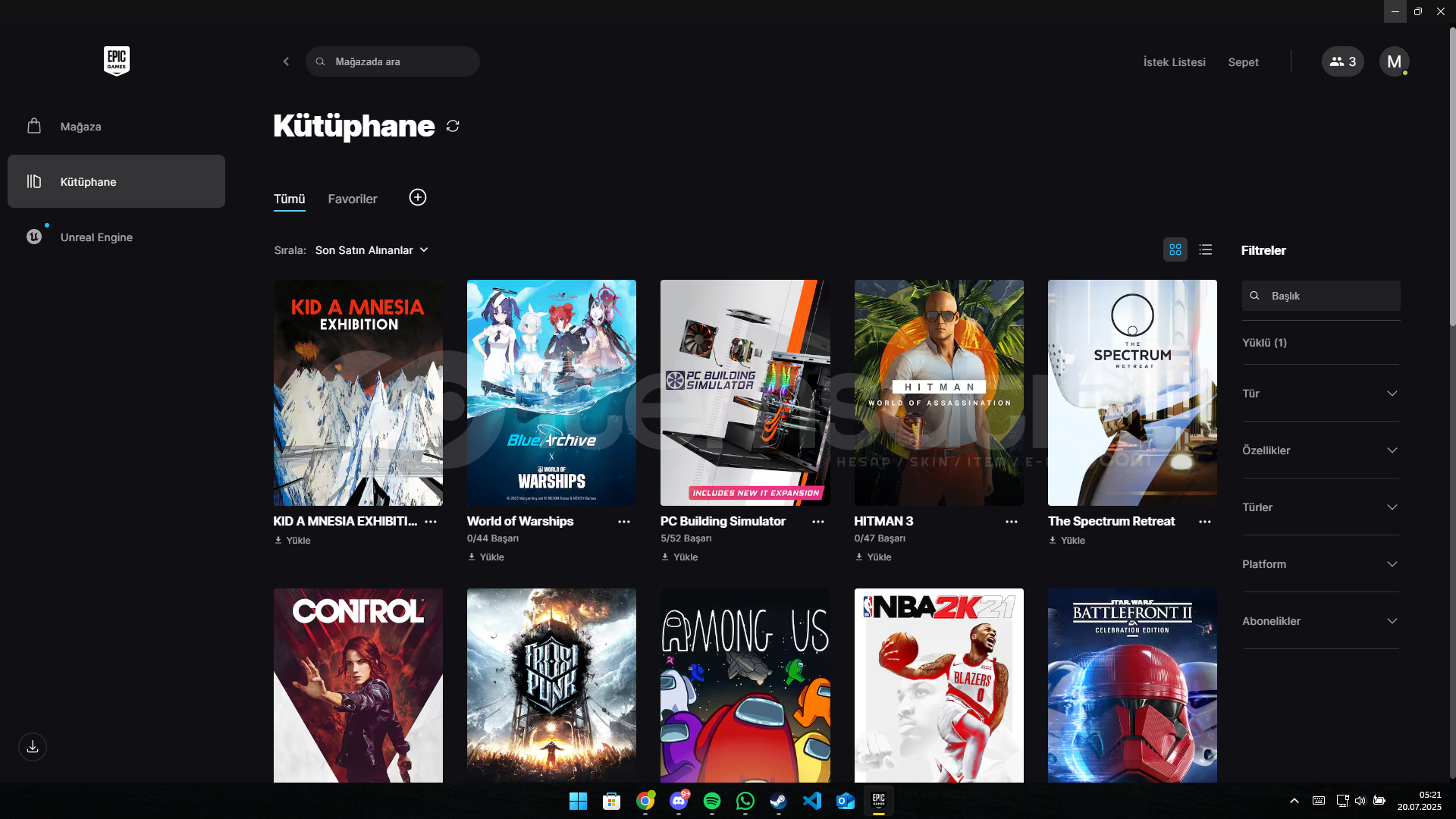This screenshot has height=819, width=1456.
Task: Switch to grid view
Action: pyautogui.click(x=1175, y=249)
